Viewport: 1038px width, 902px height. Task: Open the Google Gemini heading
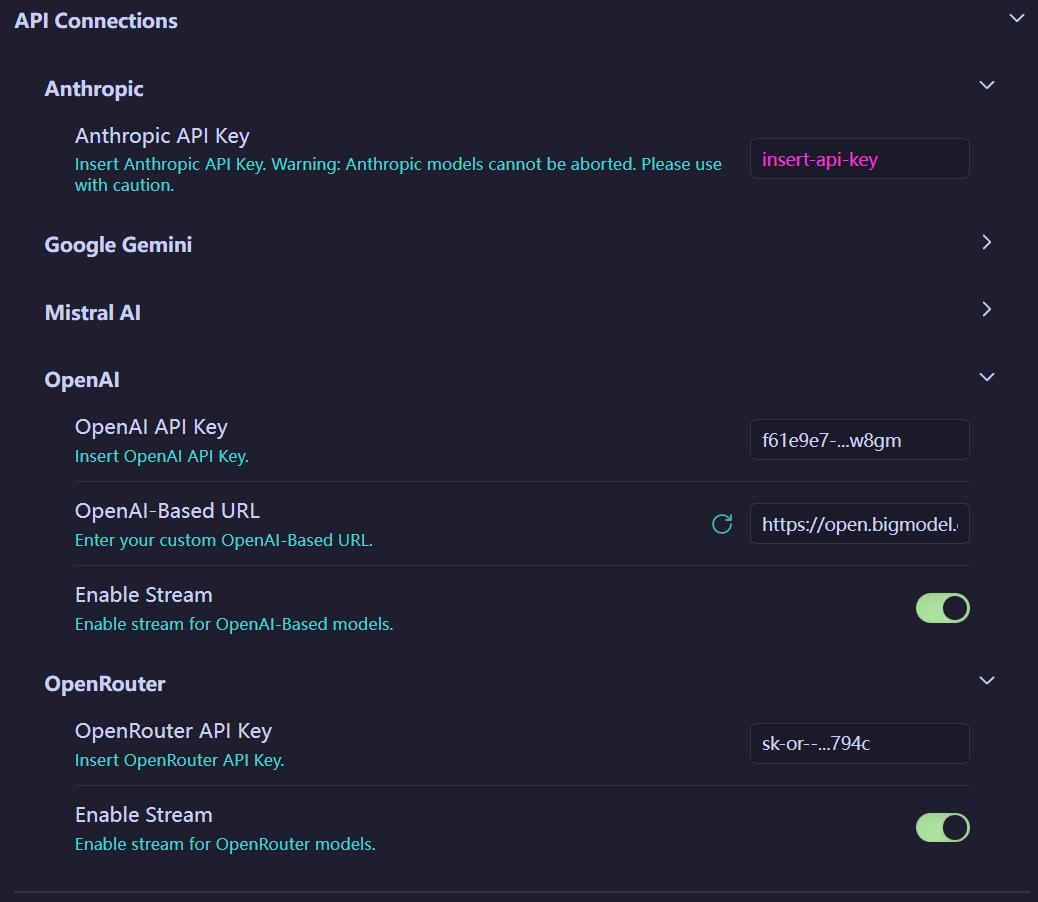(x=118, y=245)
